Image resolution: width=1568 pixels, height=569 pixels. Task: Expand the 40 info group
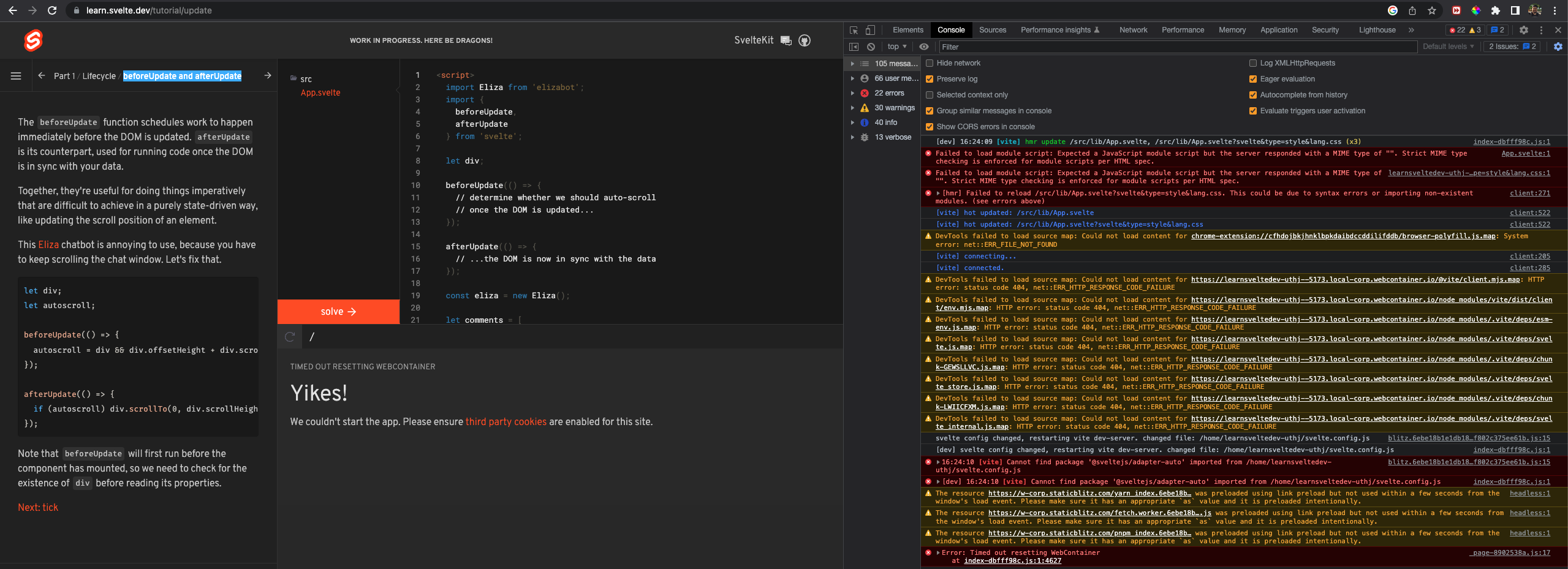[852, 122]
